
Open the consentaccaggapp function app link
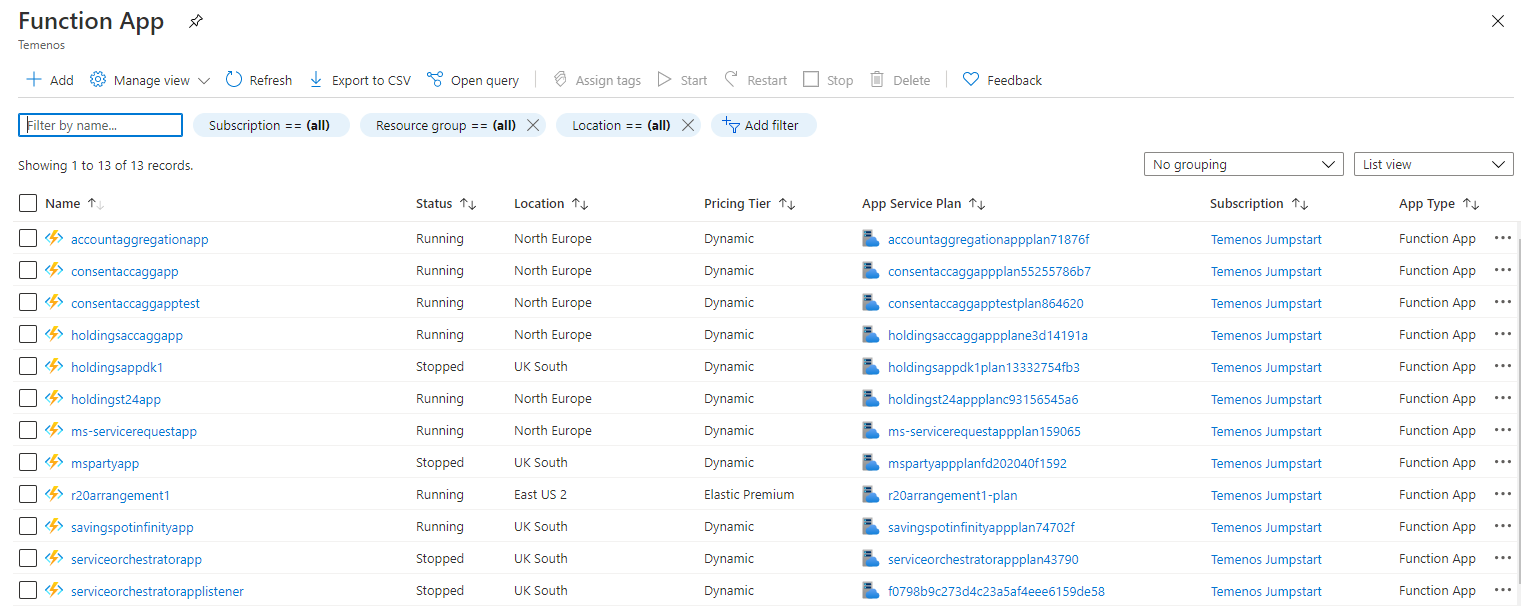click(x=125, y=271)
